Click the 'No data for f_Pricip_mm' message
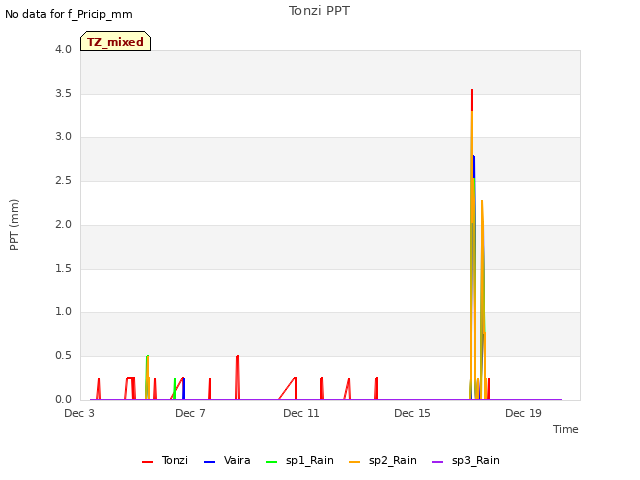Screen dimensions: 640x480 point(69,14)
